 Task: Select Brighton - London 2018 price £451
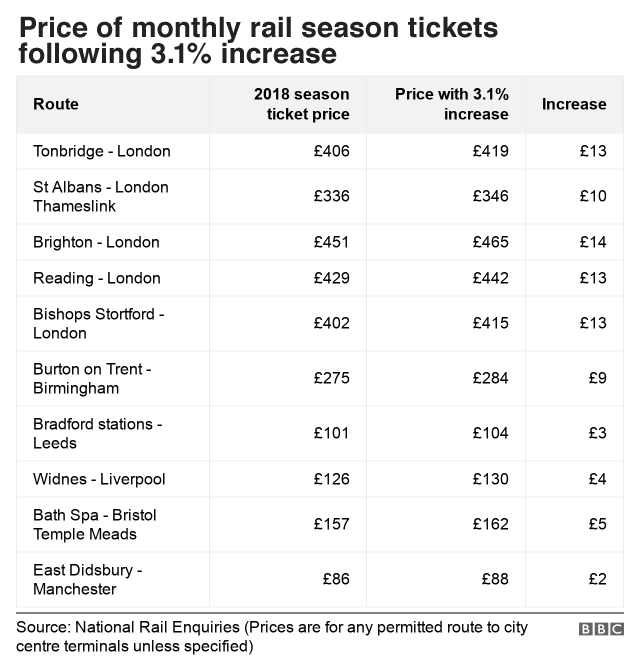pos(332,242)
